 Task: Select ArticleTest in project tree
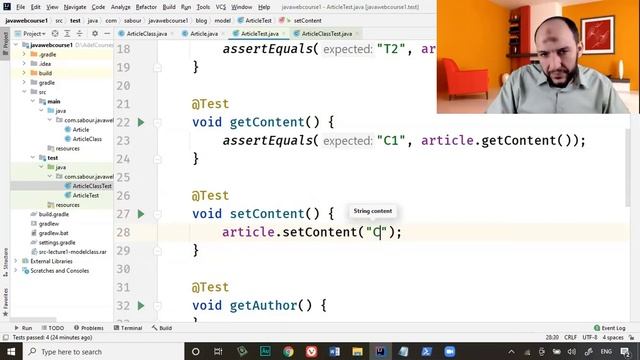[x=86, y=195]
